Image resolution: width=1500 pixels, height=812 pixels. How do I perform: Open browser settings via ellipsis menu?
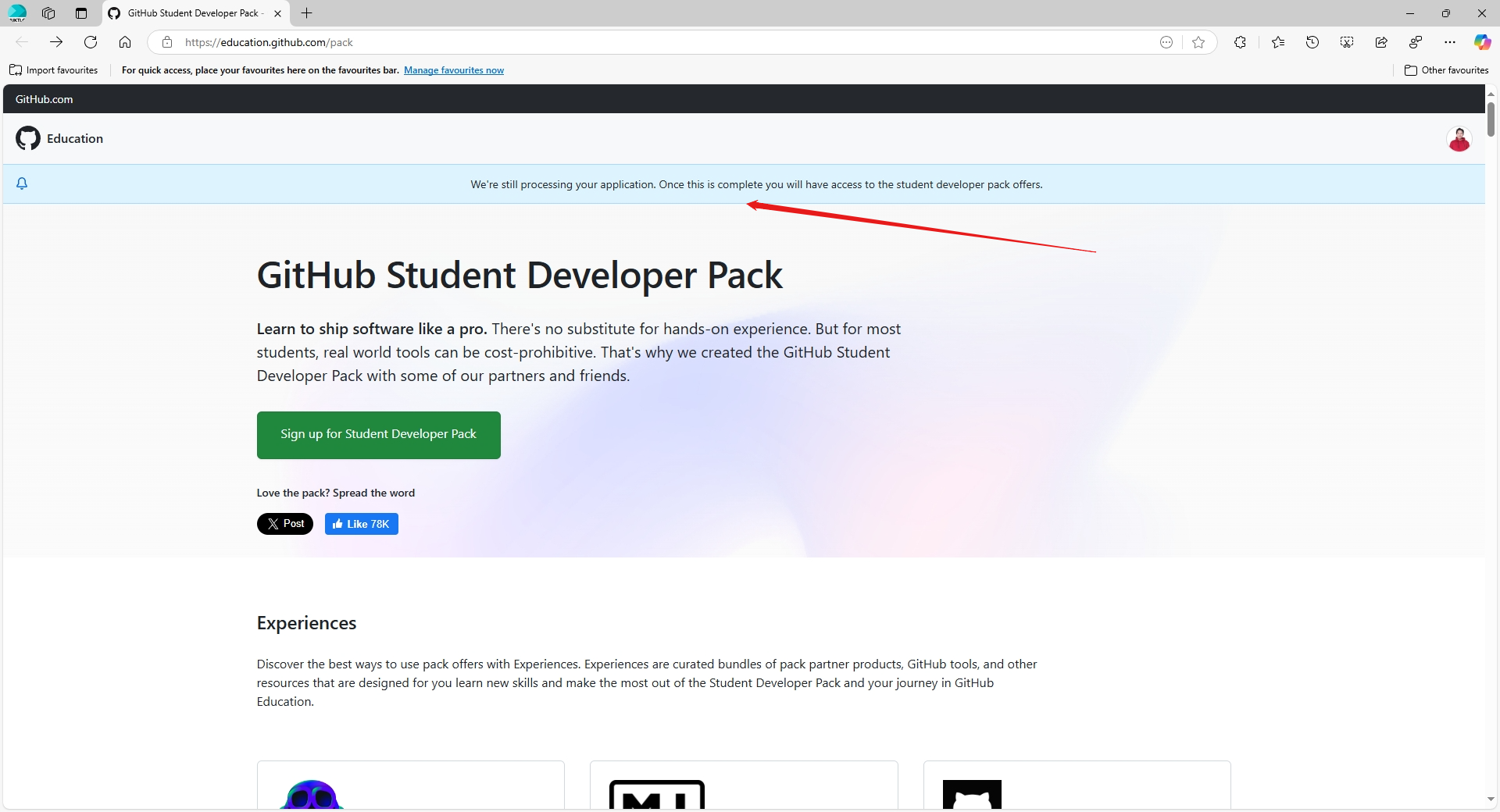(1450, 42)
